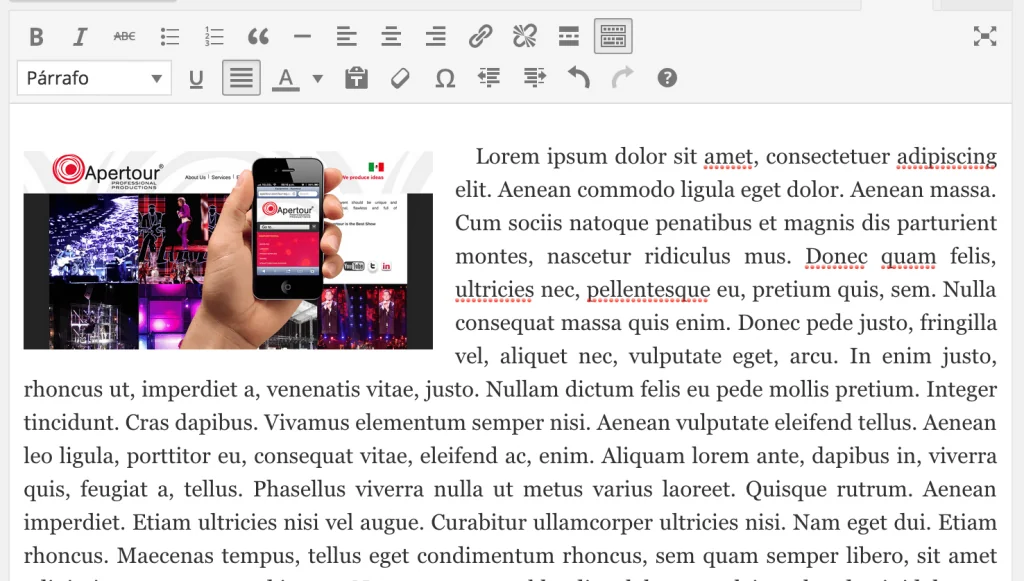
Task: Expand the text color picker arrow
Action: 318,78
